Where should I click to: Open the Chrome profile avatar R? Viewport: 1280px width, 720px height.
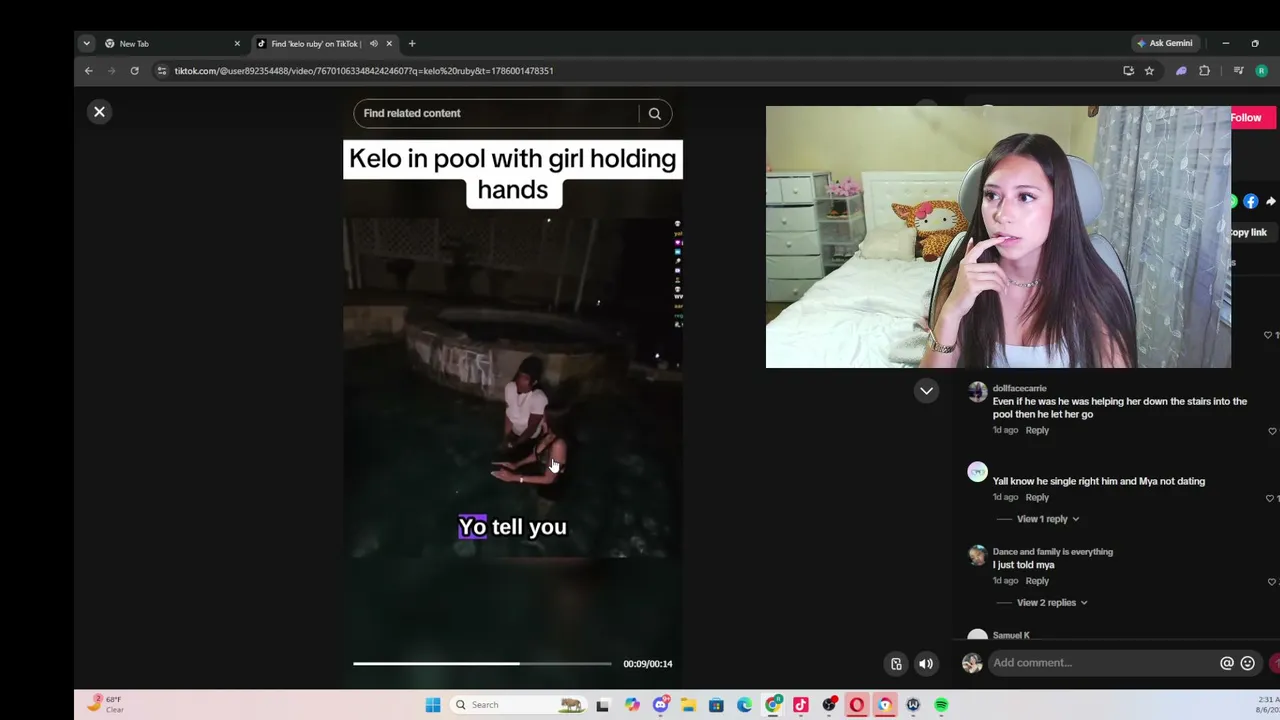1261,71
